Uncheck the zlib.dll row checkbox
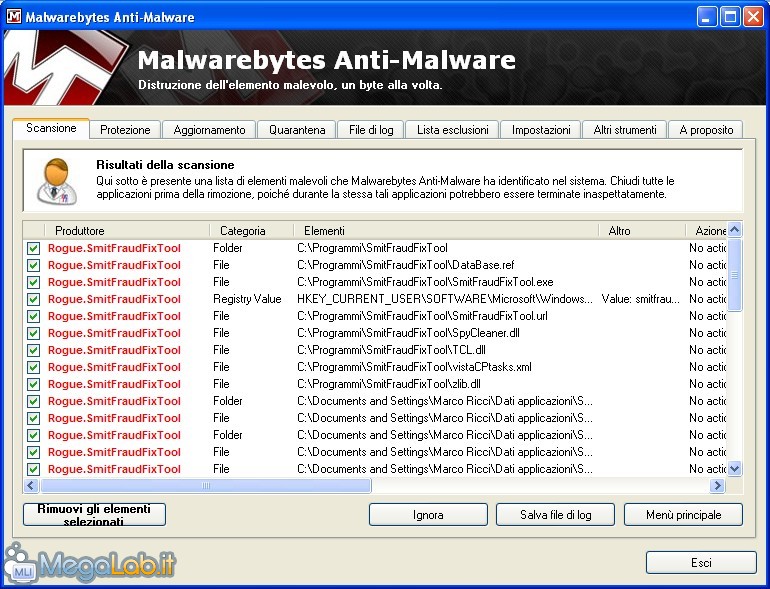This screenshot has width=770, height=589. tap(33, 384)
